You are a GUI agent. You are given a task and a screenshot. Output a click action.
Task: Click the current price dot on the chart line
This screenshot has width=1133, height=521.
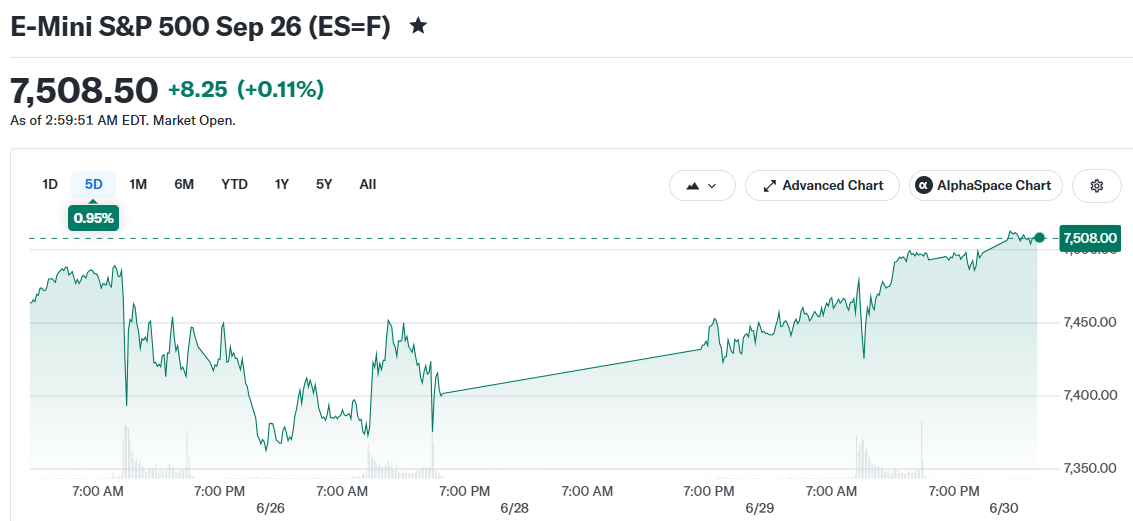tap(1039, 238)
